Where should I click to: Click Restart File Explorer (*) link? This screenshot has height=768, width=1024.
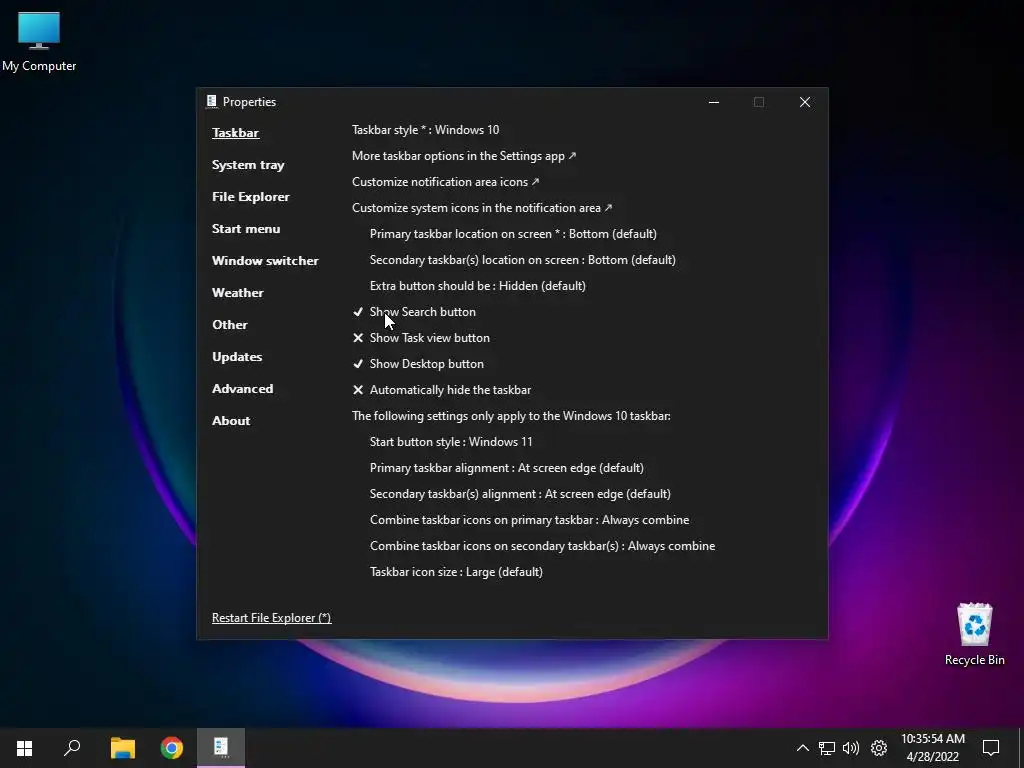[272, 618]
